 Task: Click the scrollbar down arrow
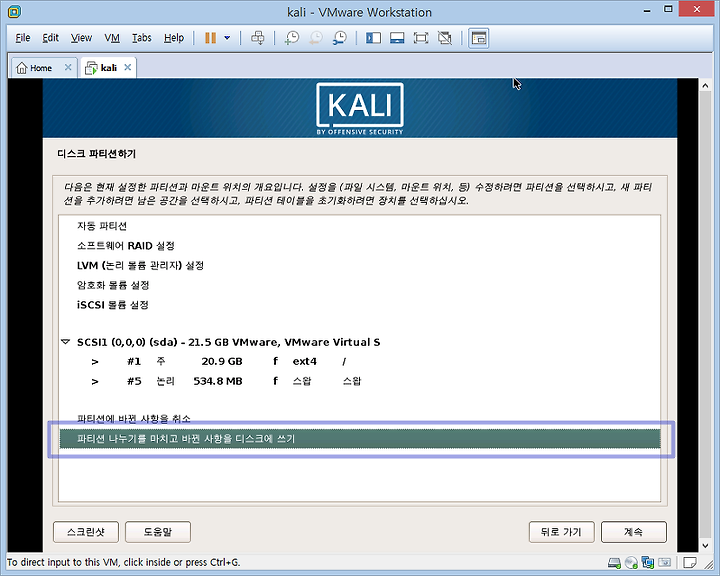705,546
